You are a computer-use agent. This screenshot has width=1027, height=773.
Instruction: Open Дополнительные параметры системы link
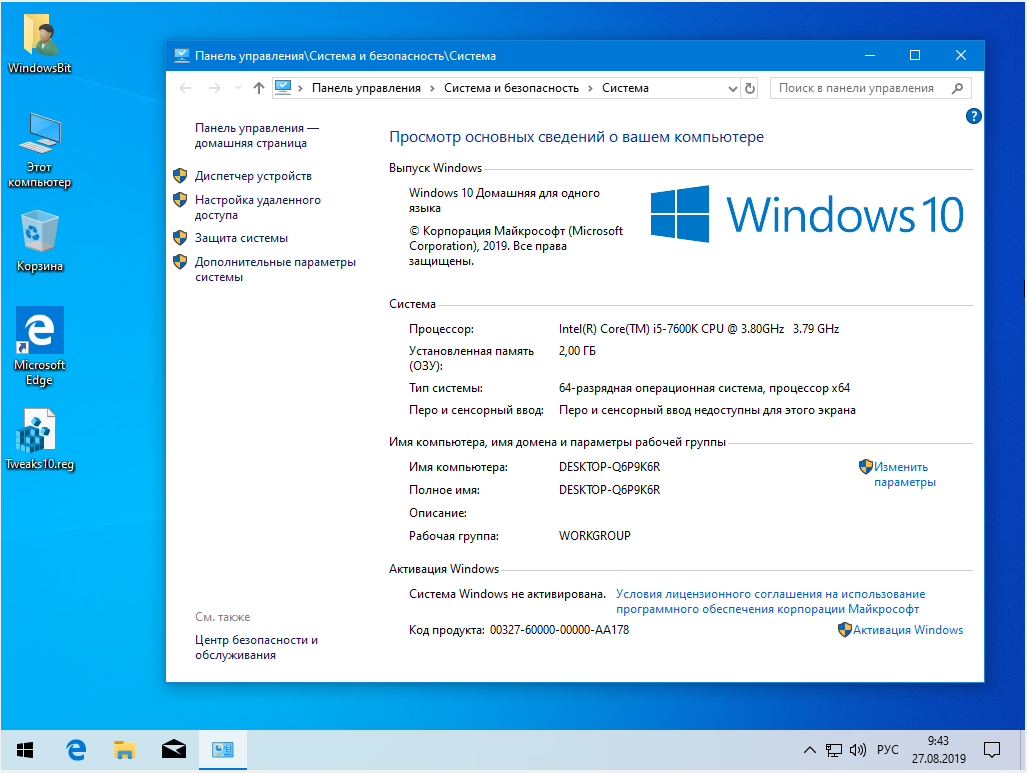pos(275,269)
